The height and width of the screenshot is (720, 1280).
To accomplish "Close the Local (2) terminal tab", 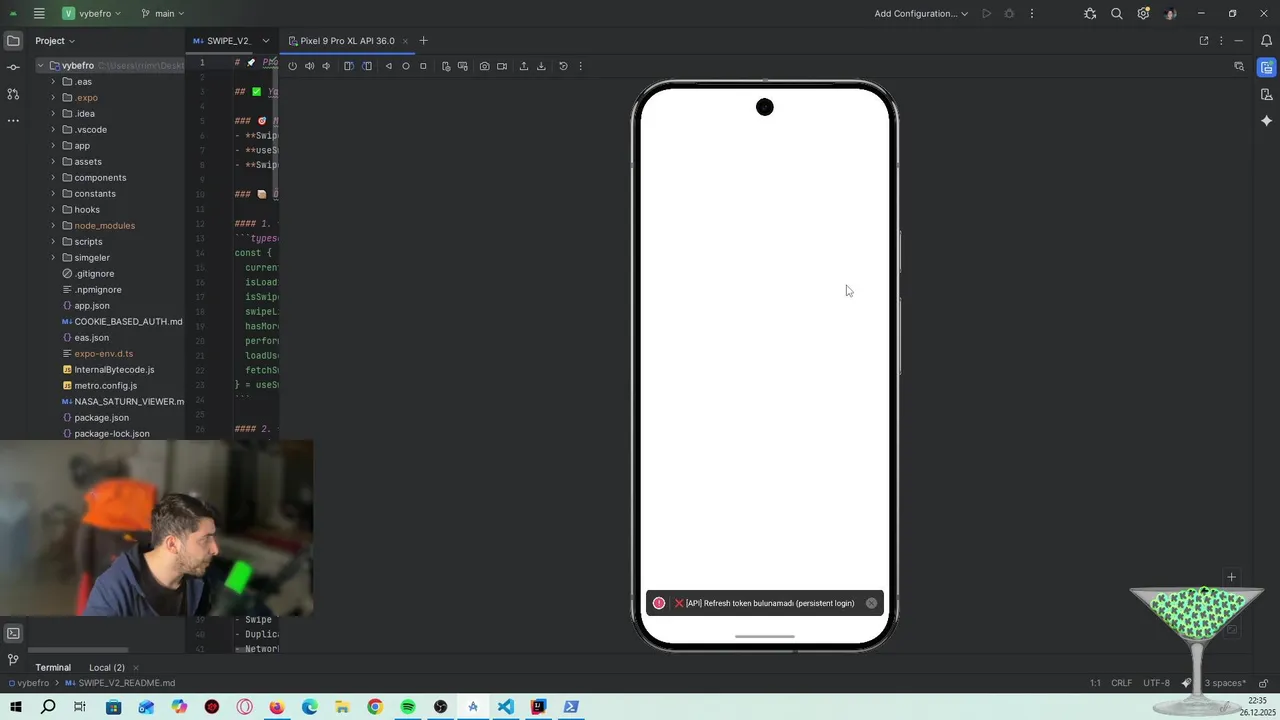I will tap(135, 668).
